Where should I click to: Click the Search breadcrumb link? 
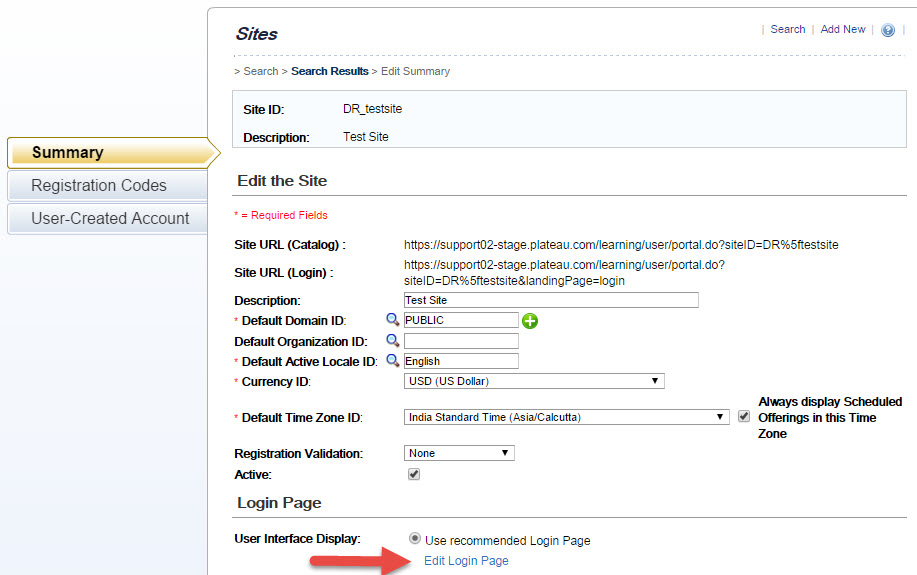[261, 71]
